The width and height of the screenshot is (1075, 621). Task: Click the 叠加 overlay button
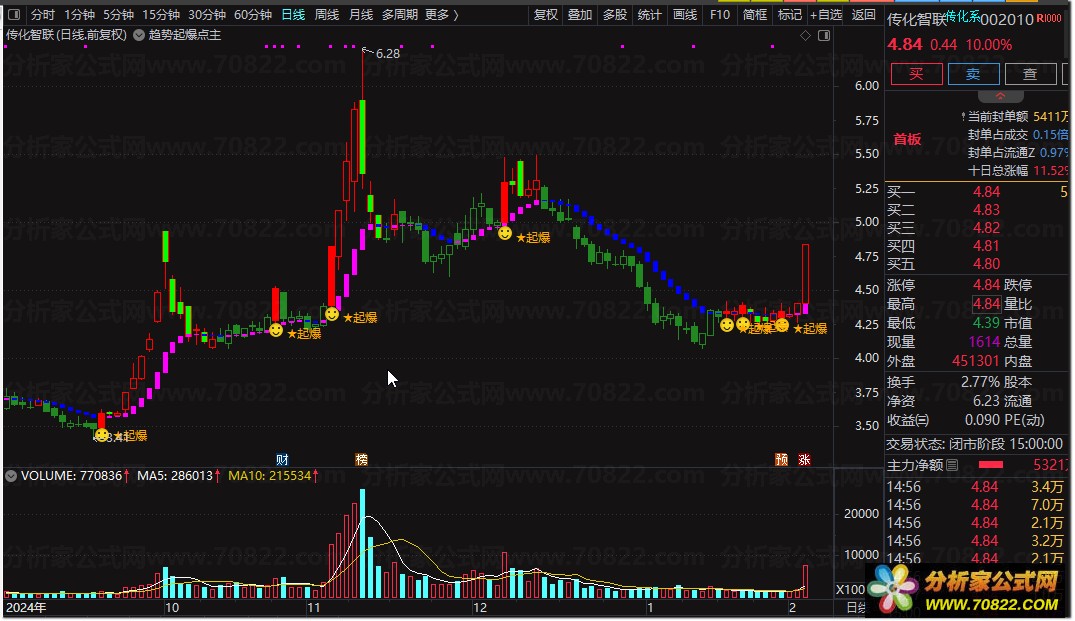pyautogui.click(x=580, y=14)
